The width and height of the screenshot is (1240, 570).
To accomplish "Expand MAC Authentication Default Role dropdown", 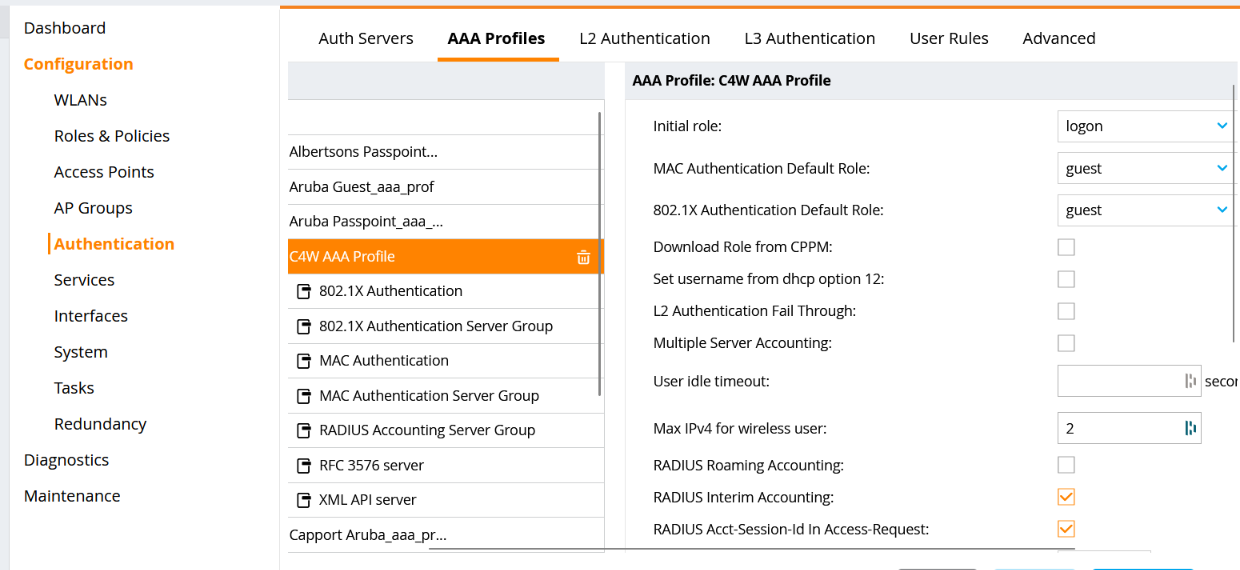I will point(1146,168).
